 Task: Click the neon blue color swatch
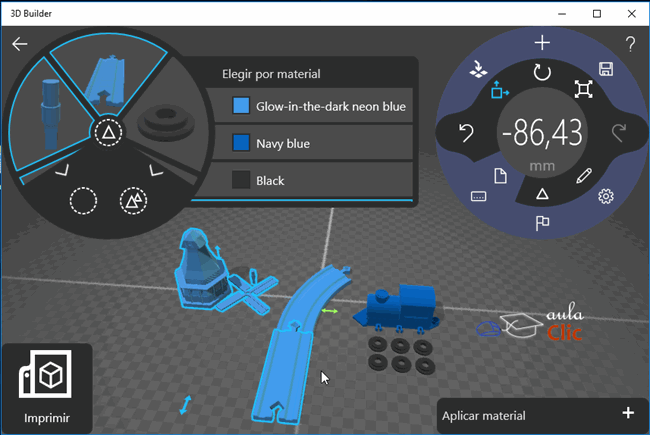point(241,106)
